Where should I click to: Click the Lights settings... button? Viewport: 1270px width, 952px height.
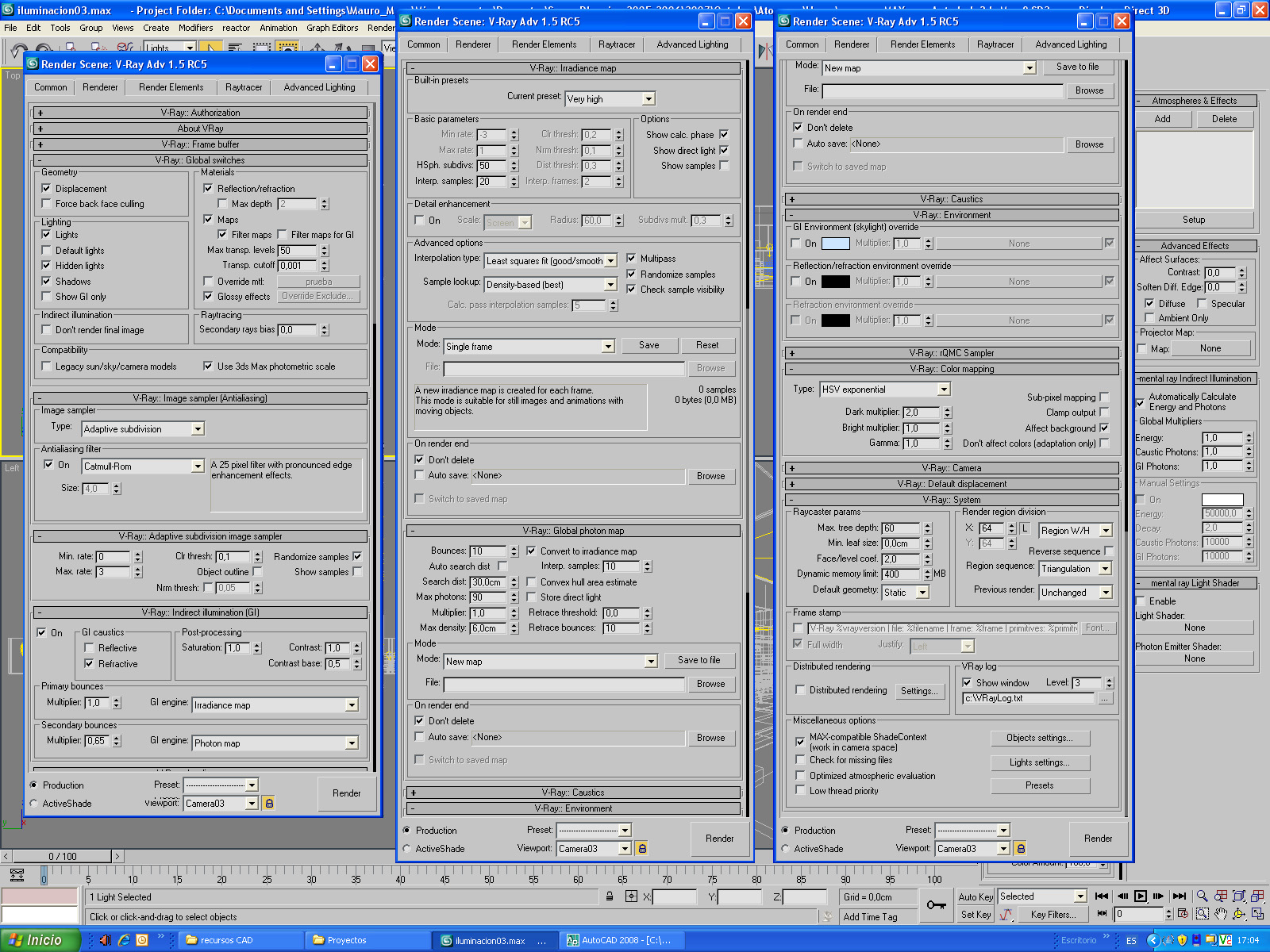pos(1040,762)
